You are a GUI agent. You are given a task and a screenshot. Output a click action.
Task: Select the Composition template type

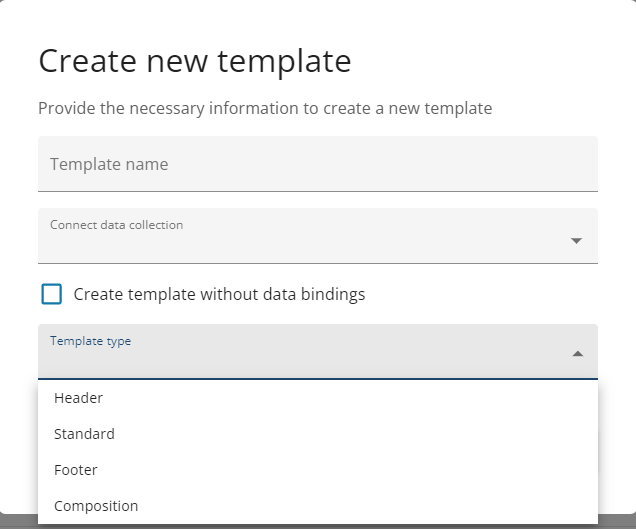coord(96,506)
